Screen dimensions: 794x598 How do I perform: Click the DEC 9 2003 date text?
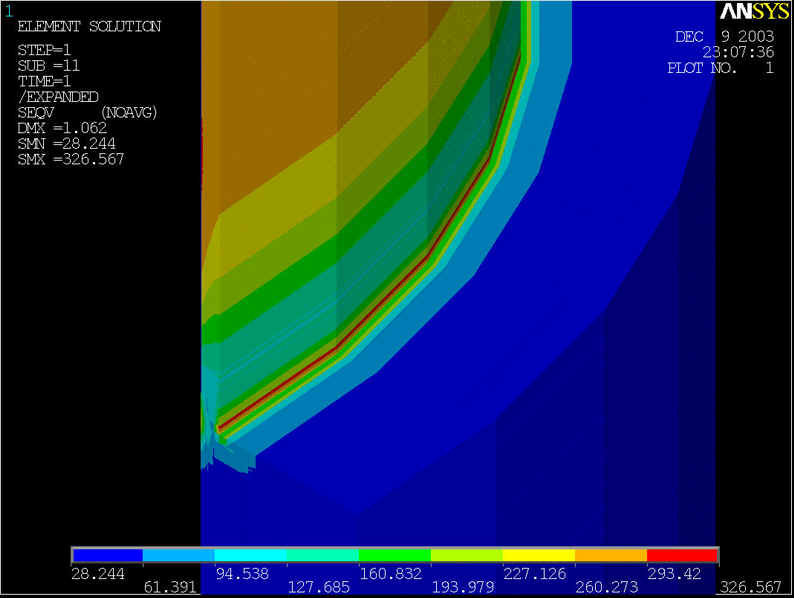click(725, 36)
